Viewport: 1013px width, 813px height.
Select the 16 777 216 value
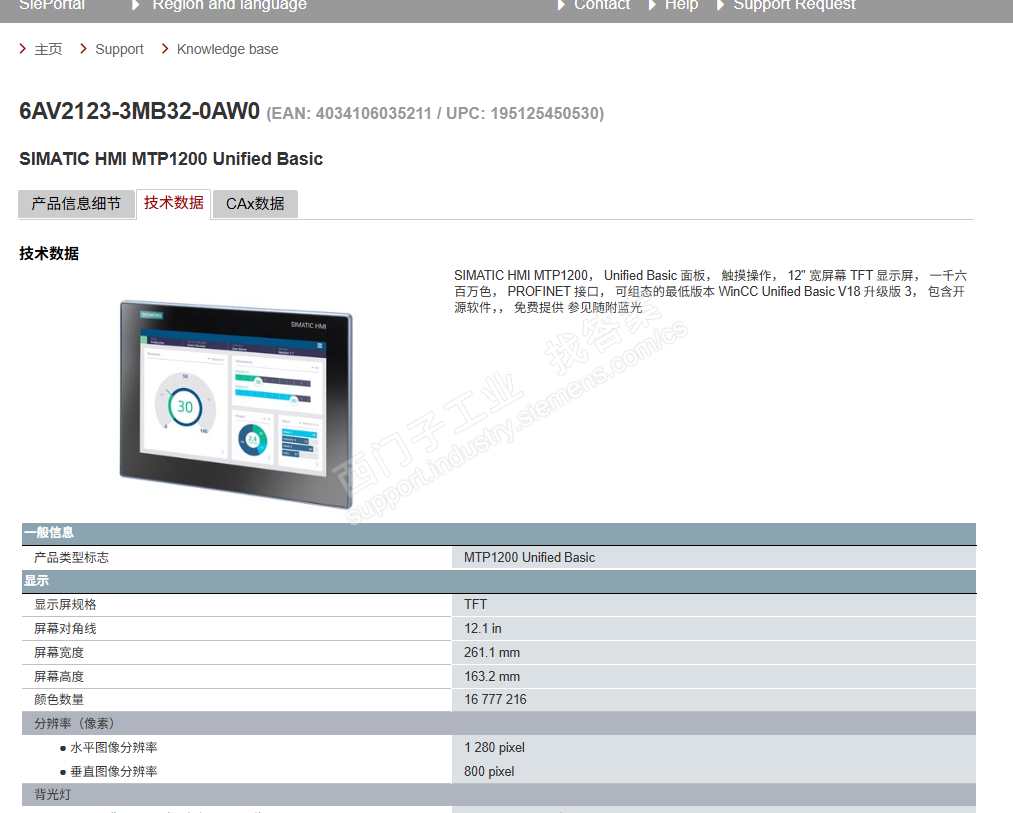(495, 699)
